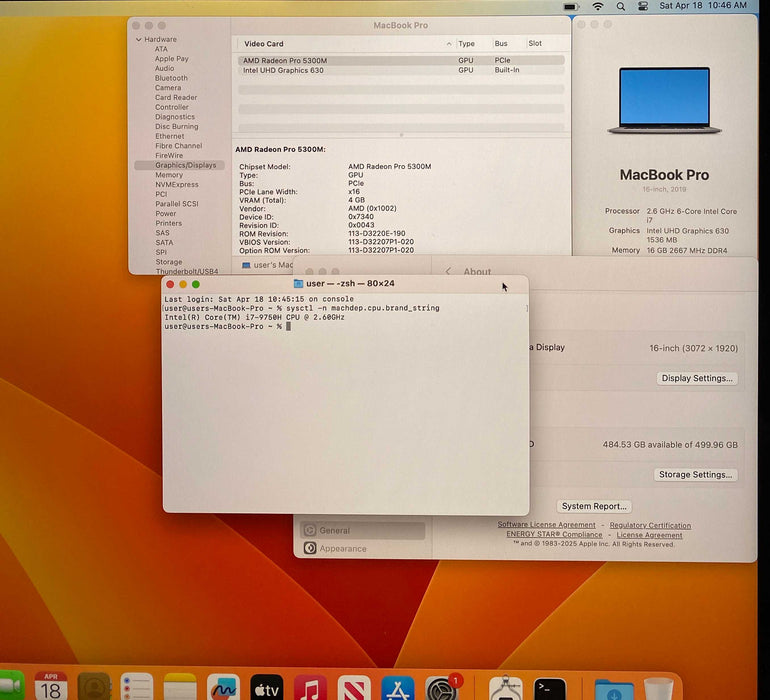Viewport: 770px width, 700px height.
Task: Open the Notes app in Dock
Action: [180, 687]
